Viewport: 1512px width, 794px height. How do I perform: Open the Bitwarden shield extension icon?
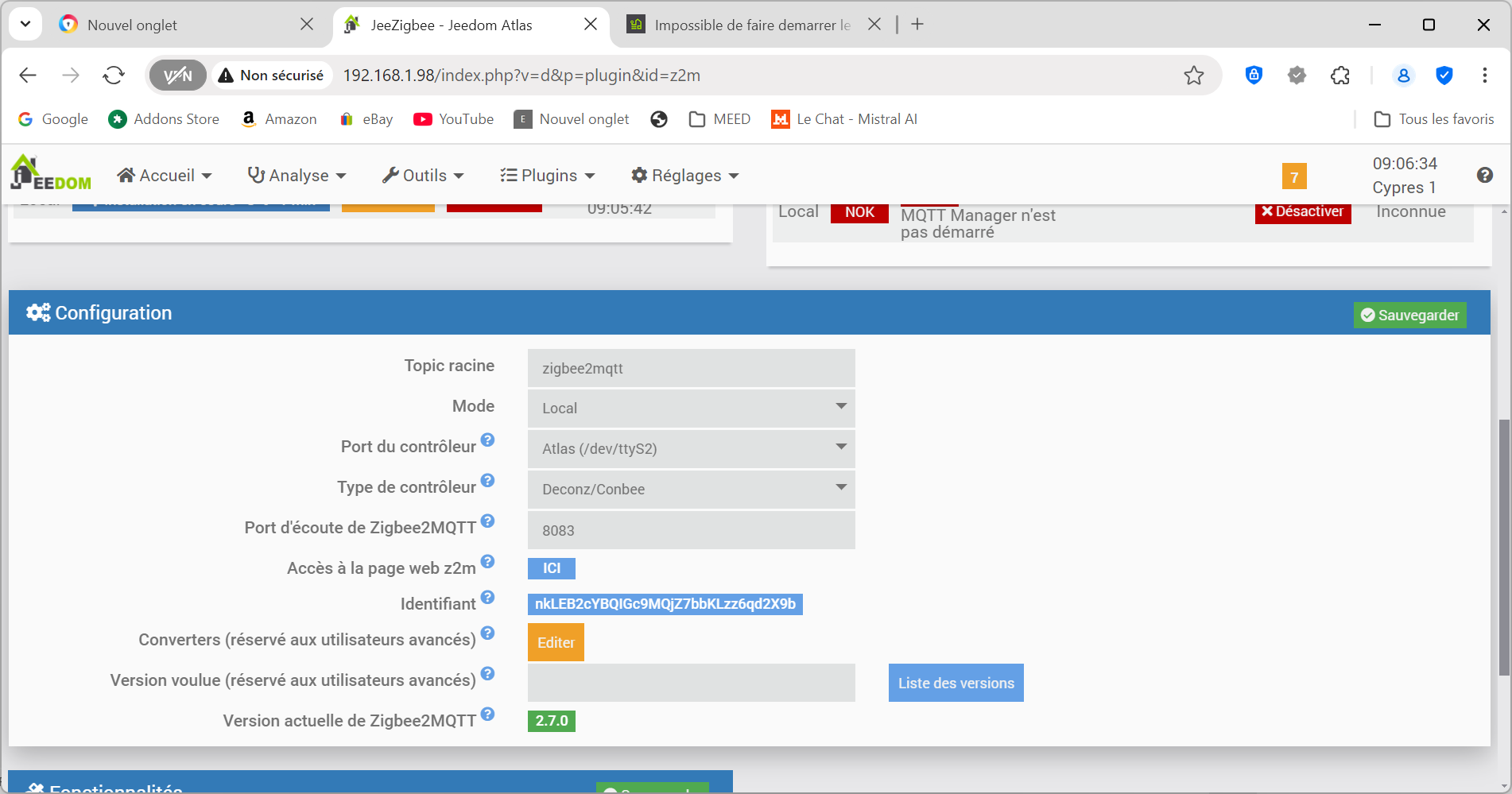(x=1254, y=76)
